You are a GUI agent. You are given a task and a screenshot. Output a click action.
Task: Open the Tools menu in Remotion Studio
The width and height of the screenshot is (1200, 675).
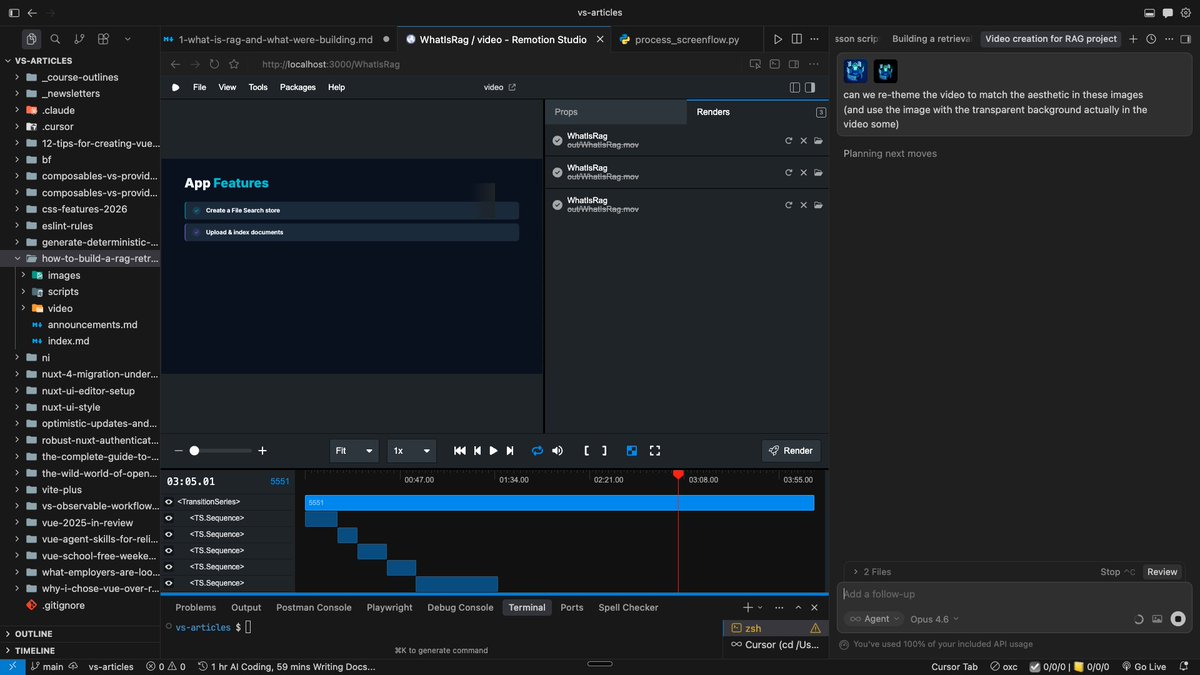pyautogui.click(x=258, y=87)
